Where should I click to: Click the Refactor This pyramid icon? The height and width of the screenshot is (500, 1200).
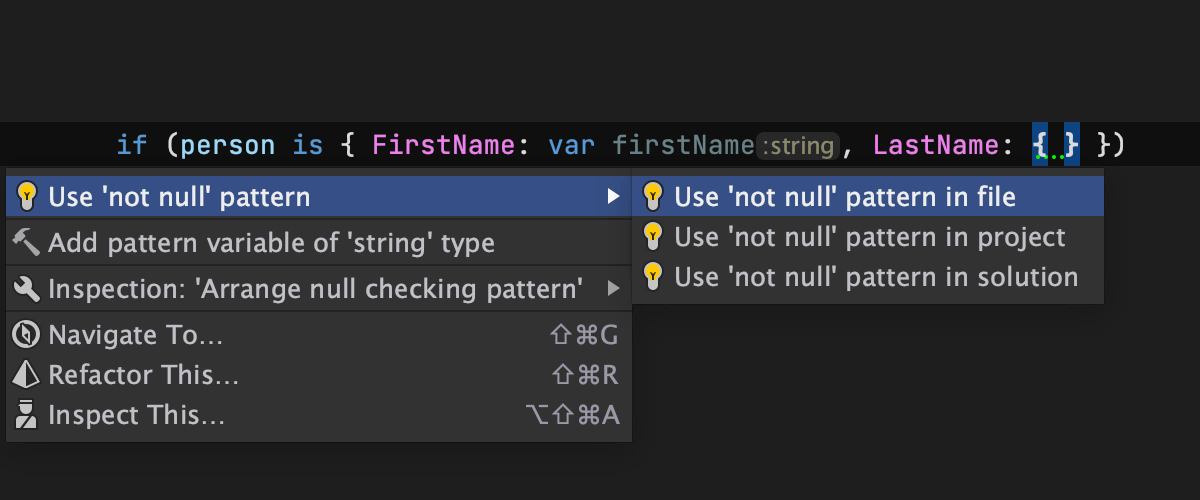pos(27,375)
